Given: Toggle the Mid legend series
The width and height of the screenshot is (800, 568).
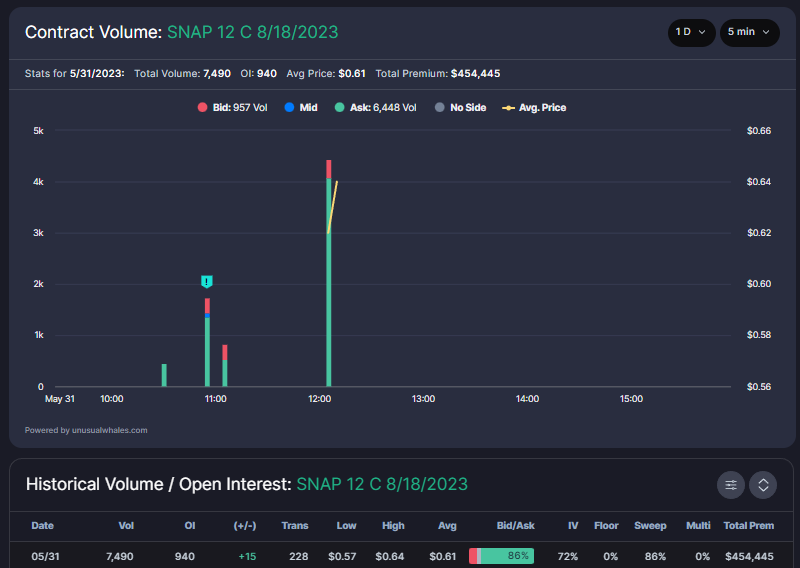Looking at the screenshot, I should click(x=301, y=108).
